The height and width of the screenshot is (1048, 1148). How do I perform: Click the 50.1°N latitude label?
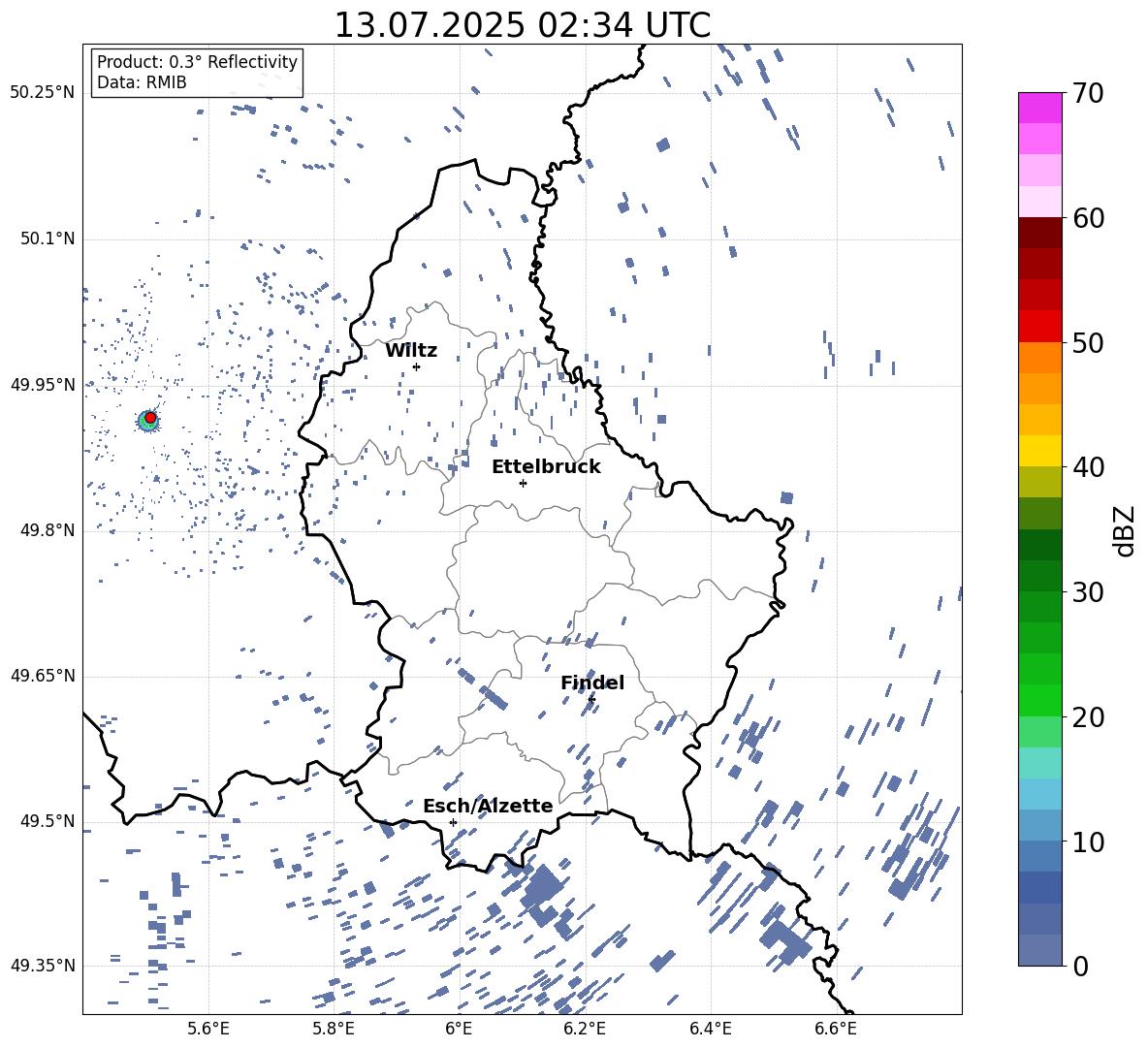tap(47, 239)
